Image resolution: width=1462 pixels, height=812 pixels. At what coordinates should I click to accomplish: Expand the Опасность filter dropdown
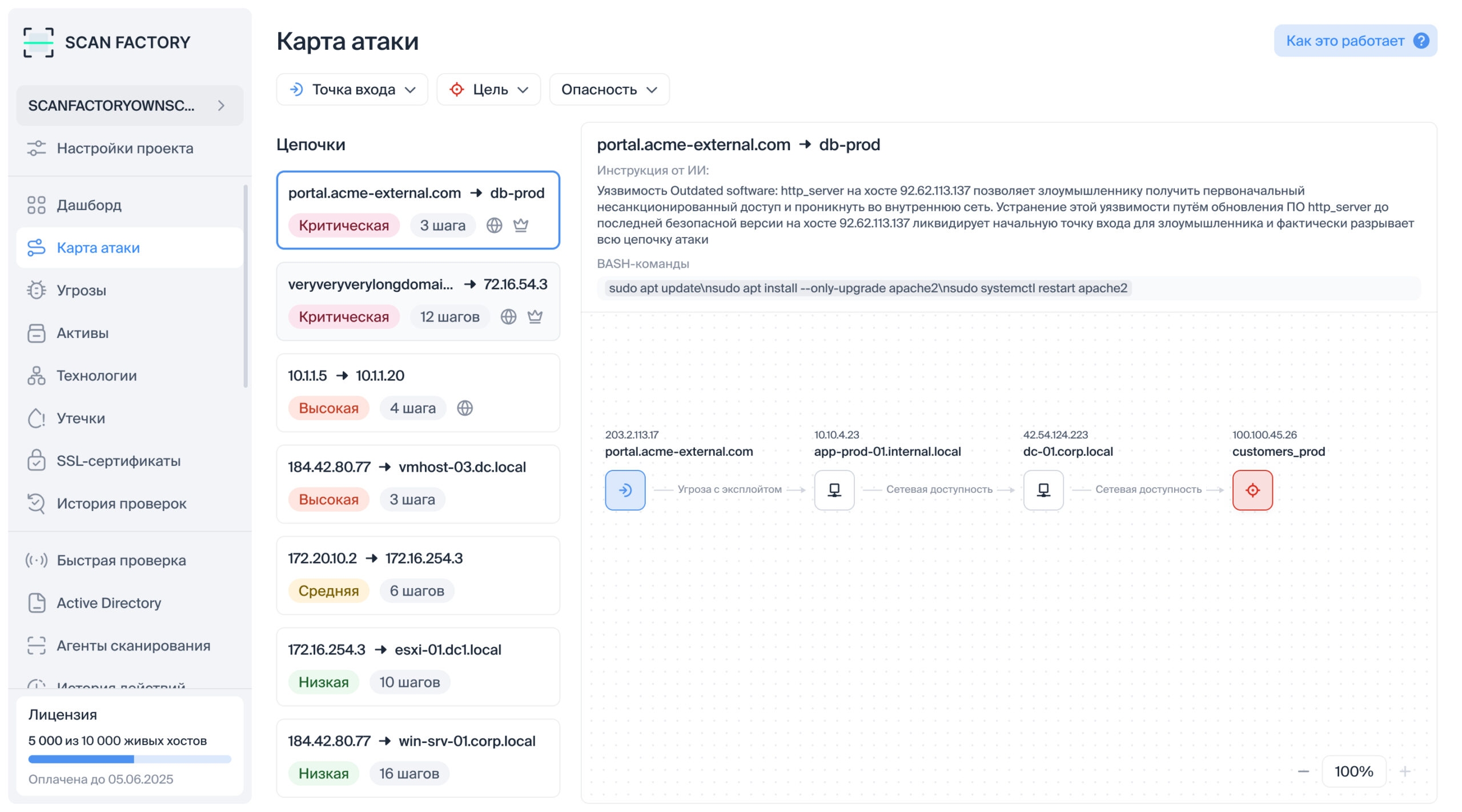tap(609, 90)
